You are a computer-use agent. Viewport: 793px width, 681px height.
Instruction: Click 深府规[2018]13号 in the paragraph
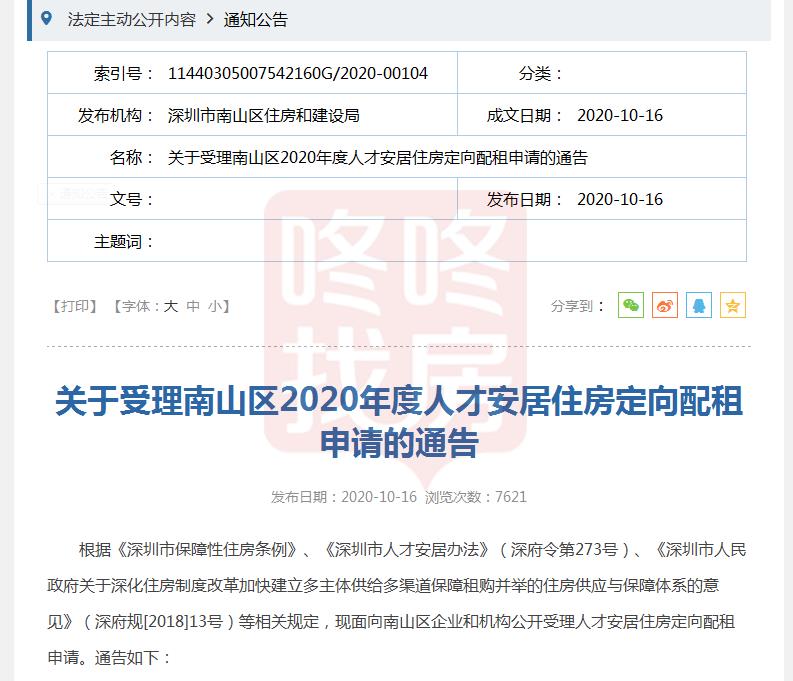(x=159, y=621)
